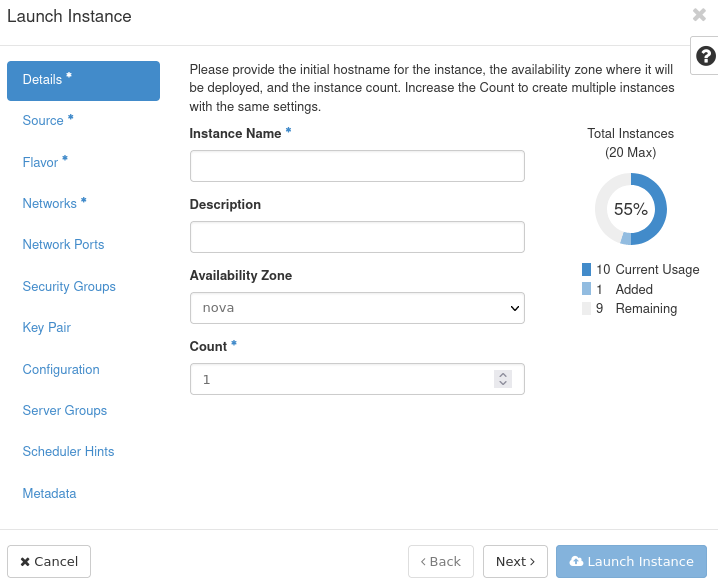Image resolution: width=718 pixels, height=585 pixels.
Task: Click the Launch Instance button
Action: pyautogui.click(x=631, y=562)
